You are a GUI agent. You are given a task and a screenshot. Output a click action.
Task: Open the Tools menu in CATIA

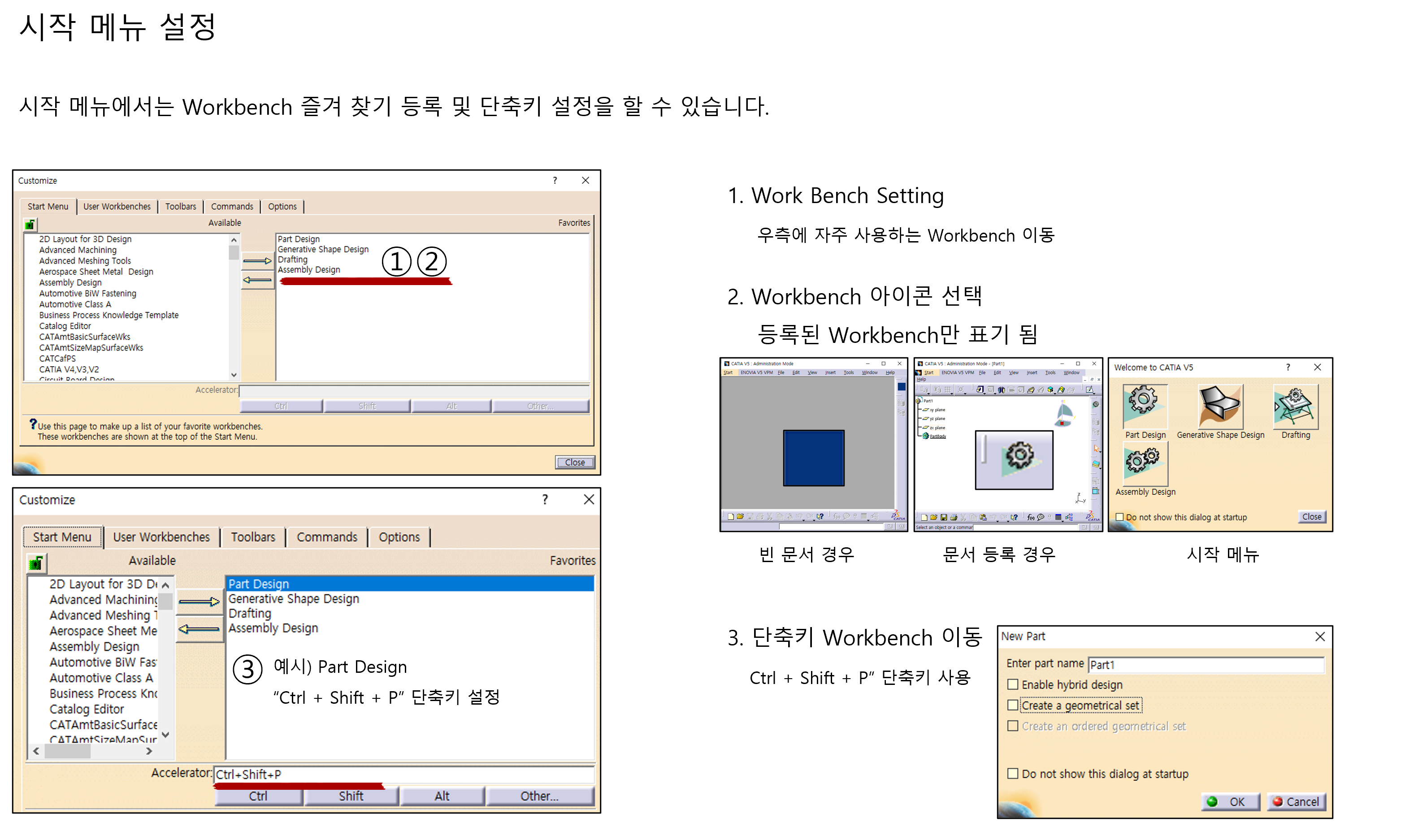[x=1050, y=372]
